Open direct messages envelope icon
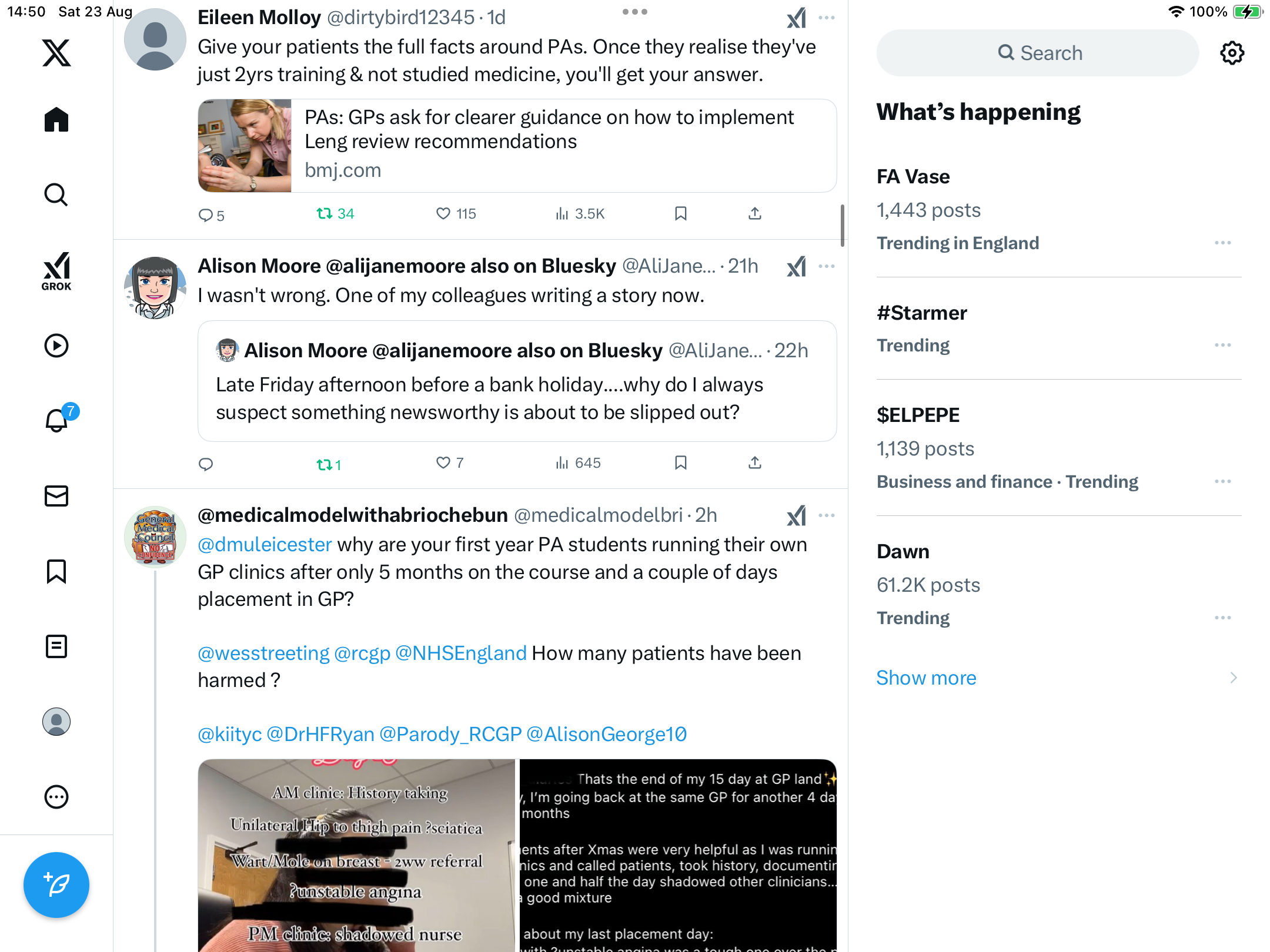 56,496
